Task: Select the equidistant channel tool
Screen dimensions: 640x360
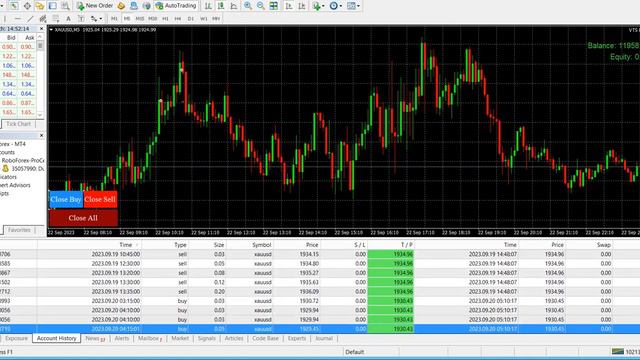Action: 42,18
